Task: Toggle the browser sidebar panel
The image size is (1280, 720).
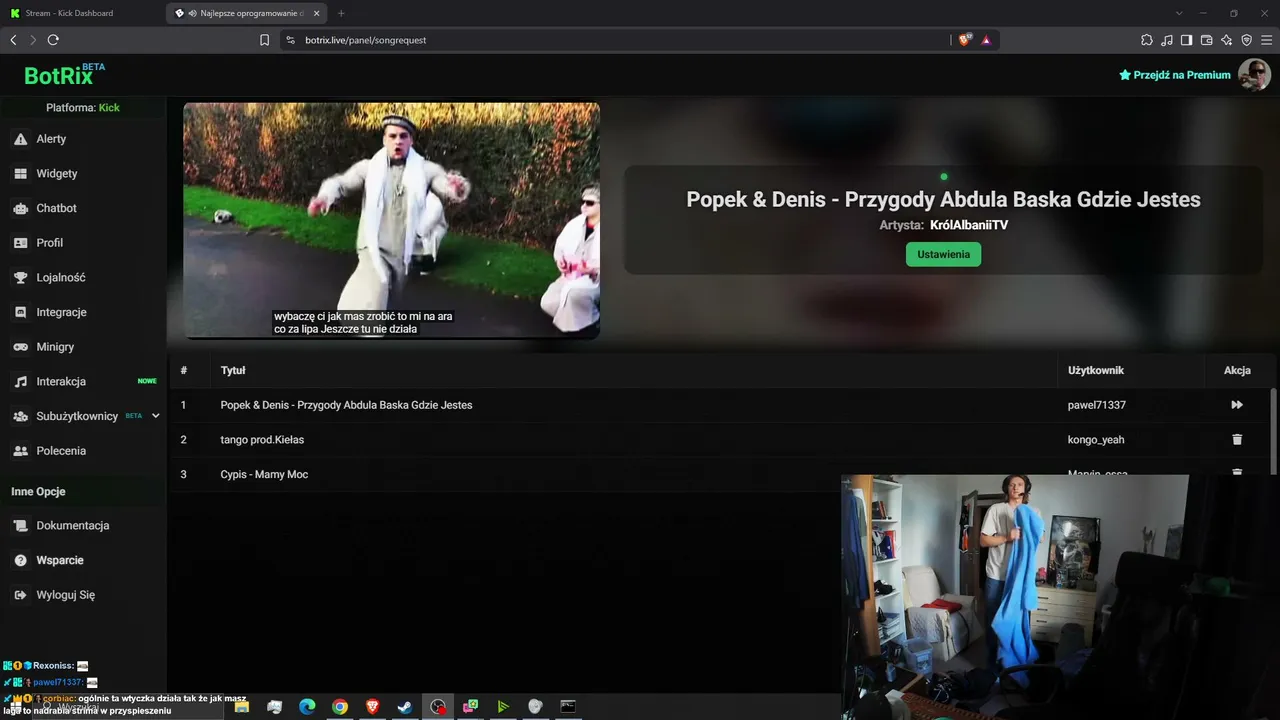Action: pyautogui.click(x=1186, y=40)
